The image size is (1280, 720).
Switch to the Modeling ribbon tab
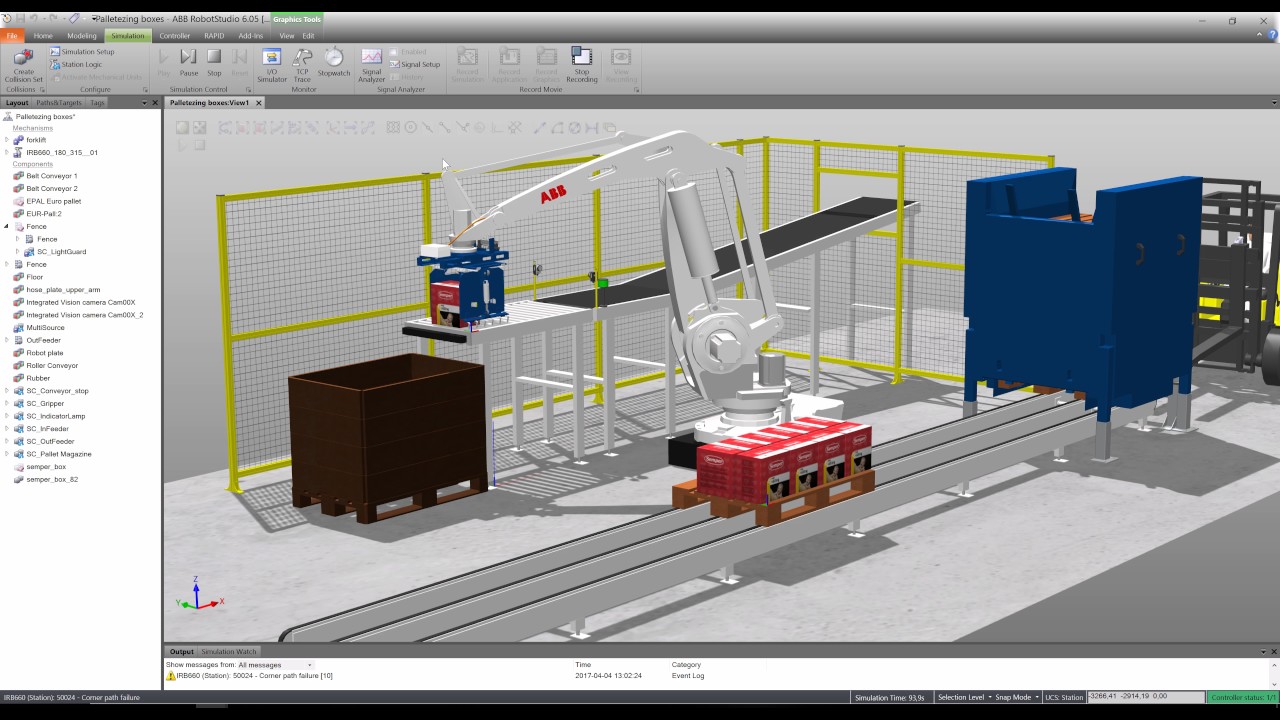82,36
